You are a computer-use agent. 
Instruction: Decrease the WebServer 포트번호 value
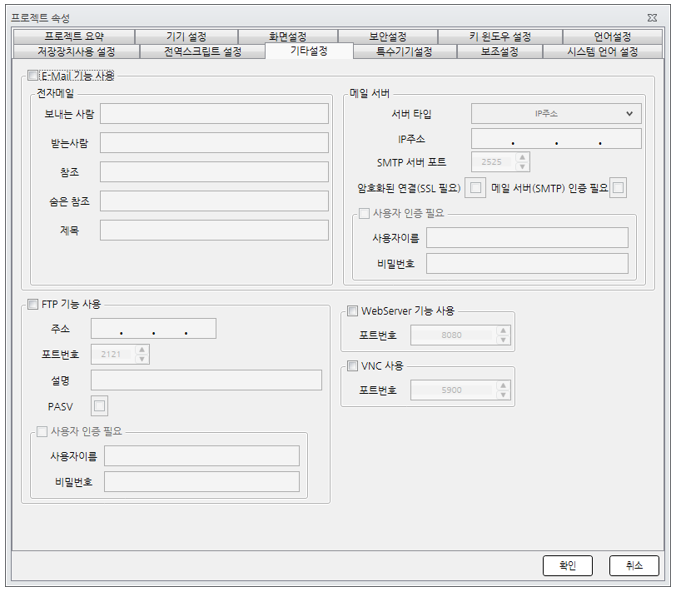tap(503, 340)
